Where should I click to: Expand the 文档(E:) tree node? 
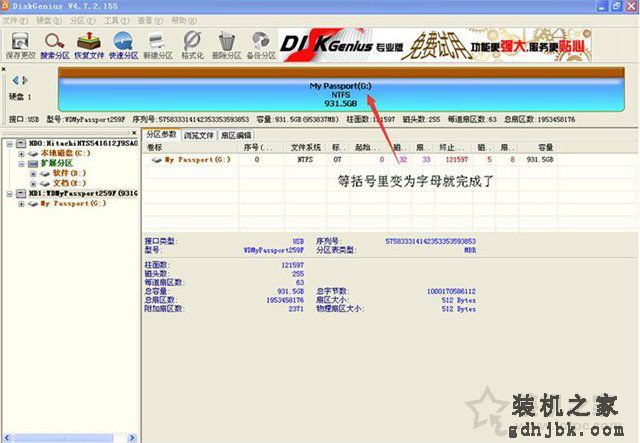(34, 184)
